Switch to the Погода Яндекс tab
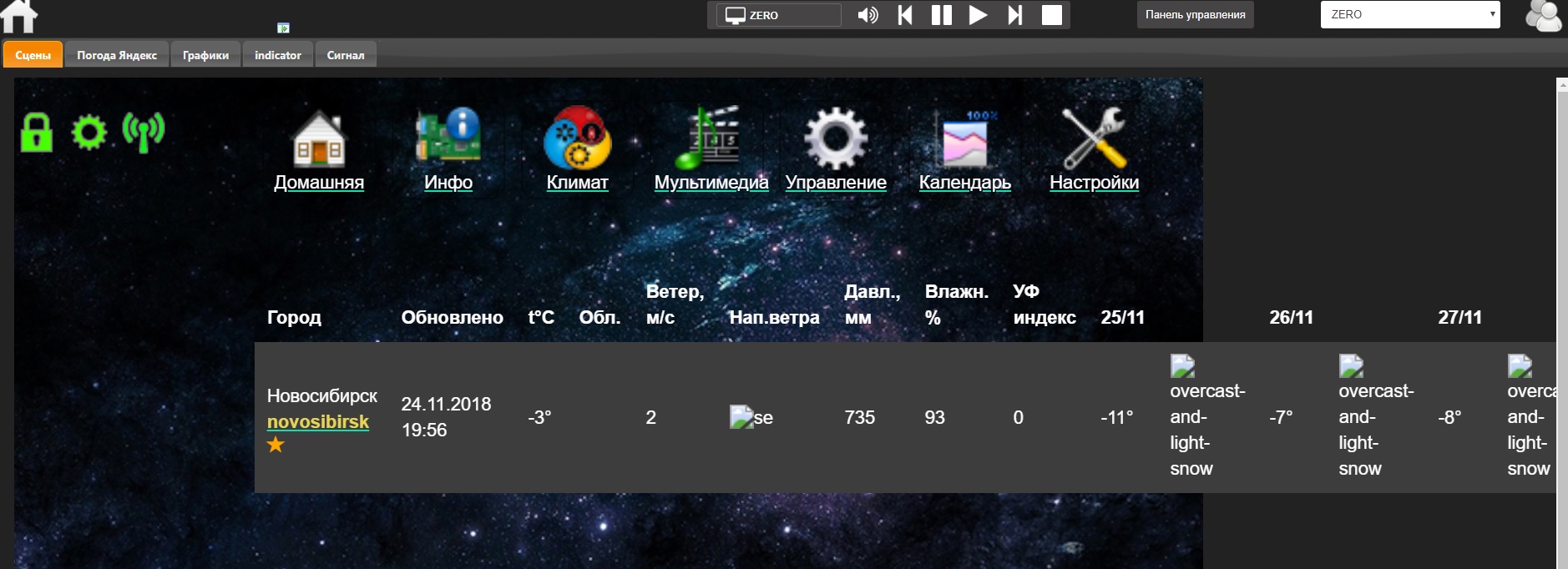This screenshot has height=569, width=1568. tap(117, 55)
